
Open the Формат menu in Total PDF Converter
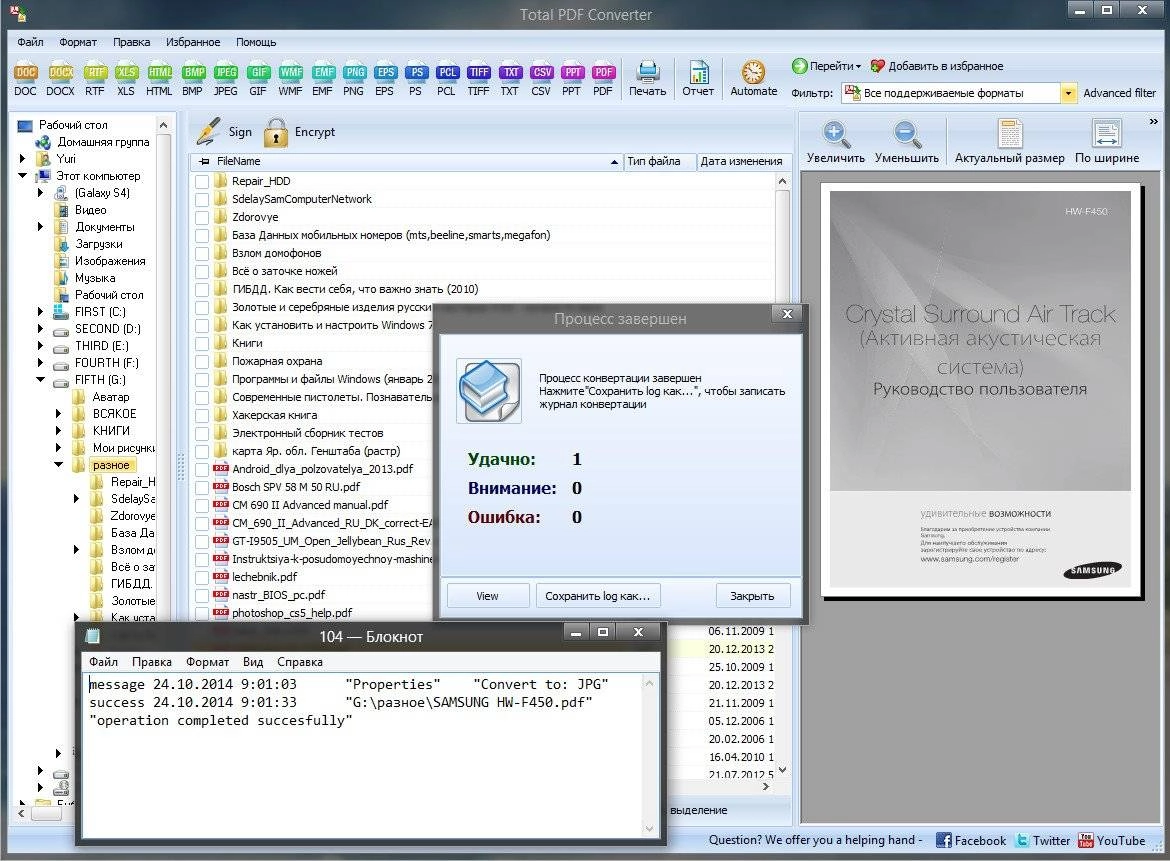(x=78, y=42)
